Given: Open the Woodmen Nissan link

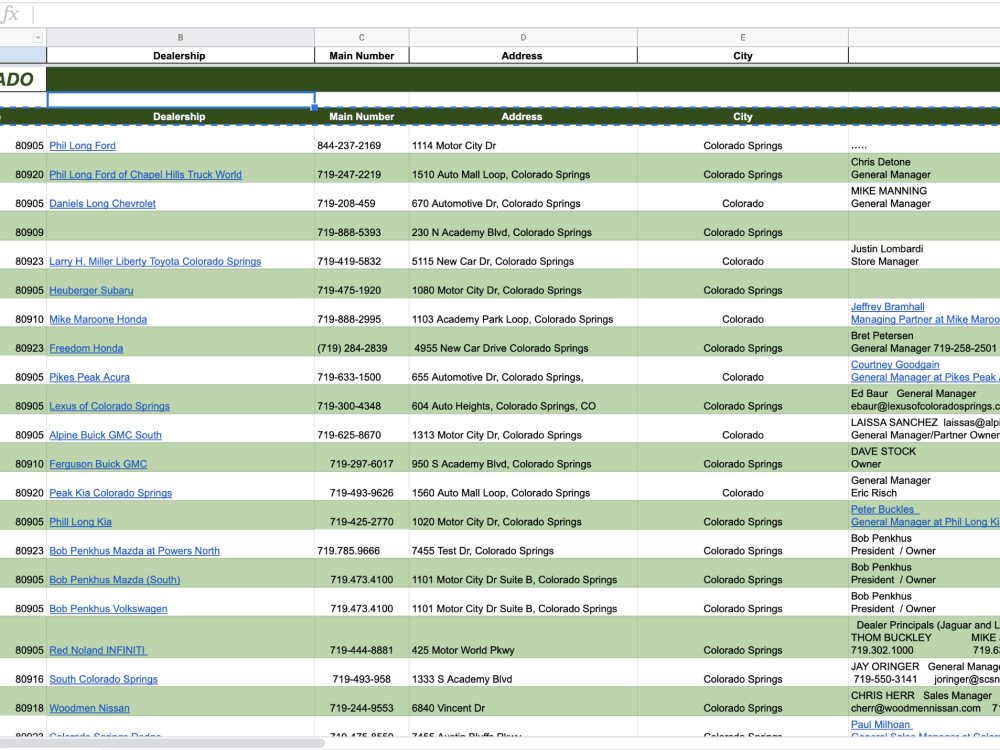Looking at the screenshot, I should (89, 708).
